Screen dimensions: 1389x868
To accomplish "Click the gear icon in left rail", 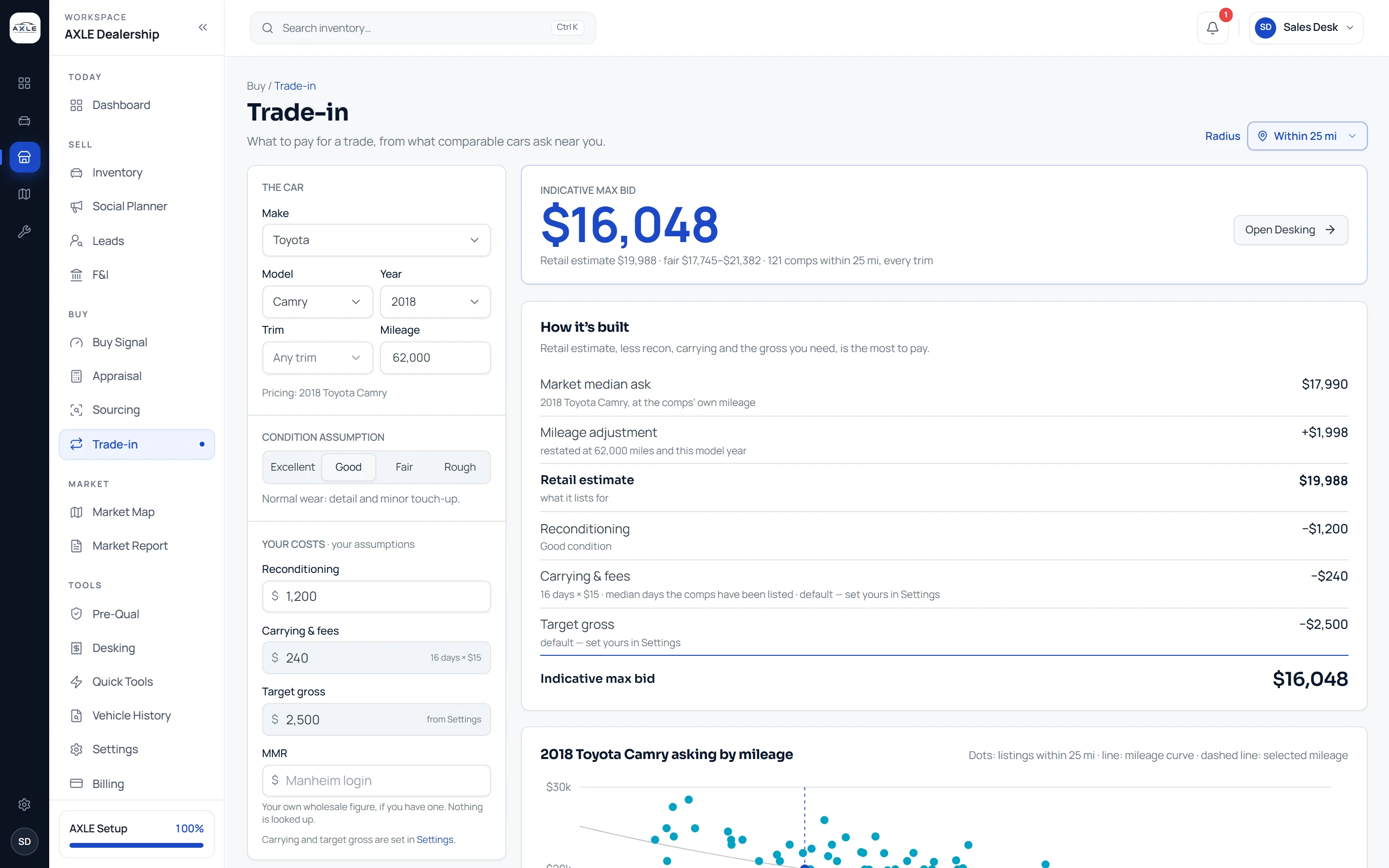I will pos(24,804).
